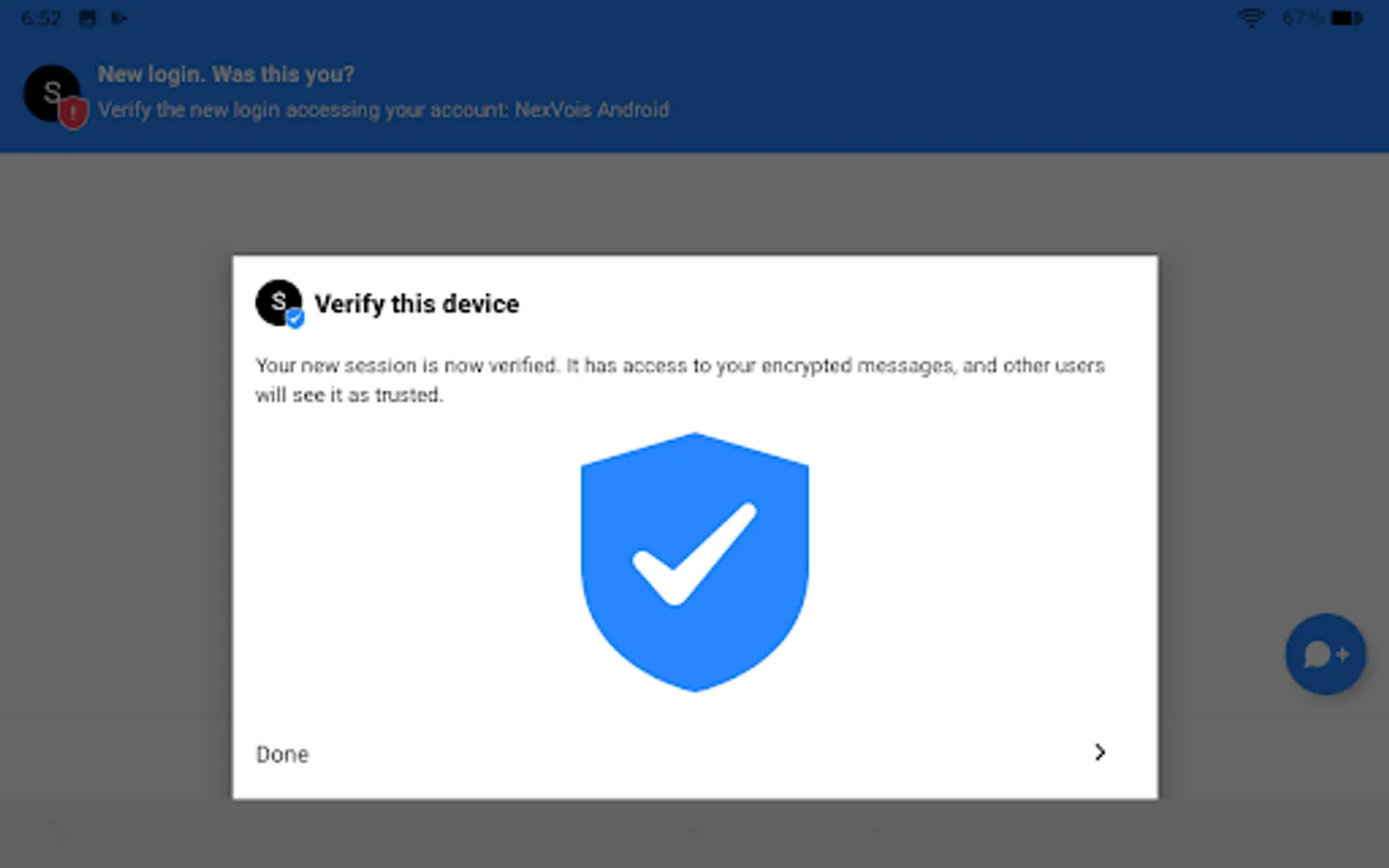
Task: Tap the dimmed area left of the dialog
Action: pyautogui.click(x=116, y=482)
